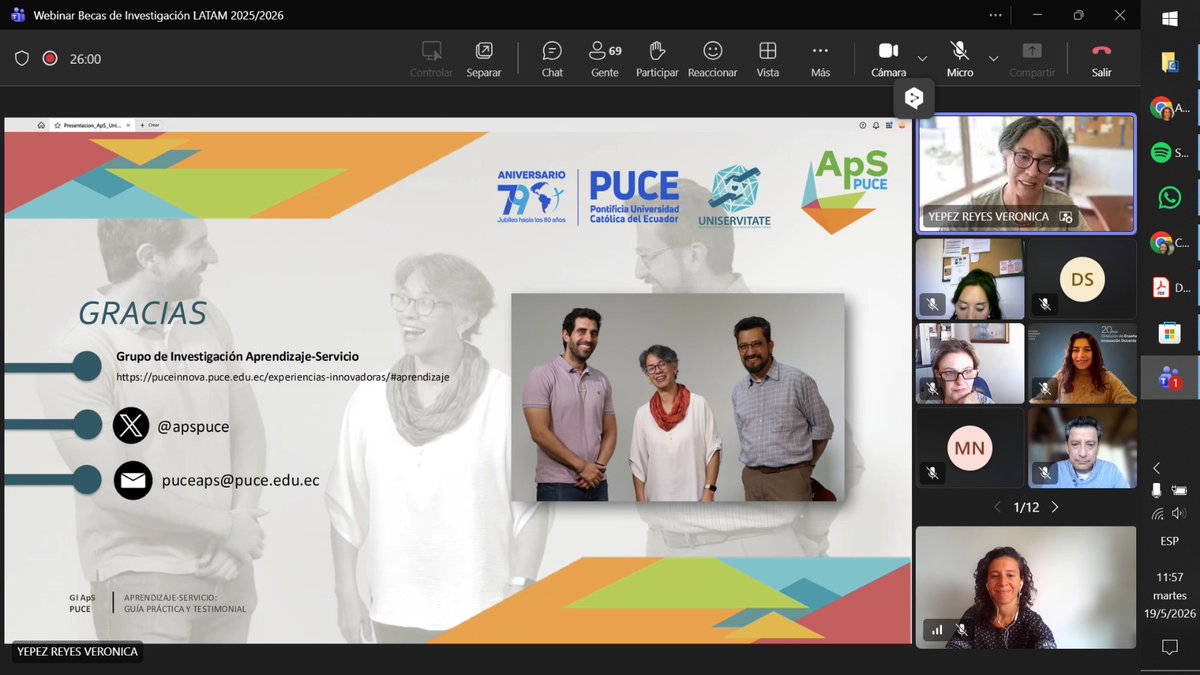Click the recording indicator icon
This screenshot has width=1200, height=675.
point(50,59)
